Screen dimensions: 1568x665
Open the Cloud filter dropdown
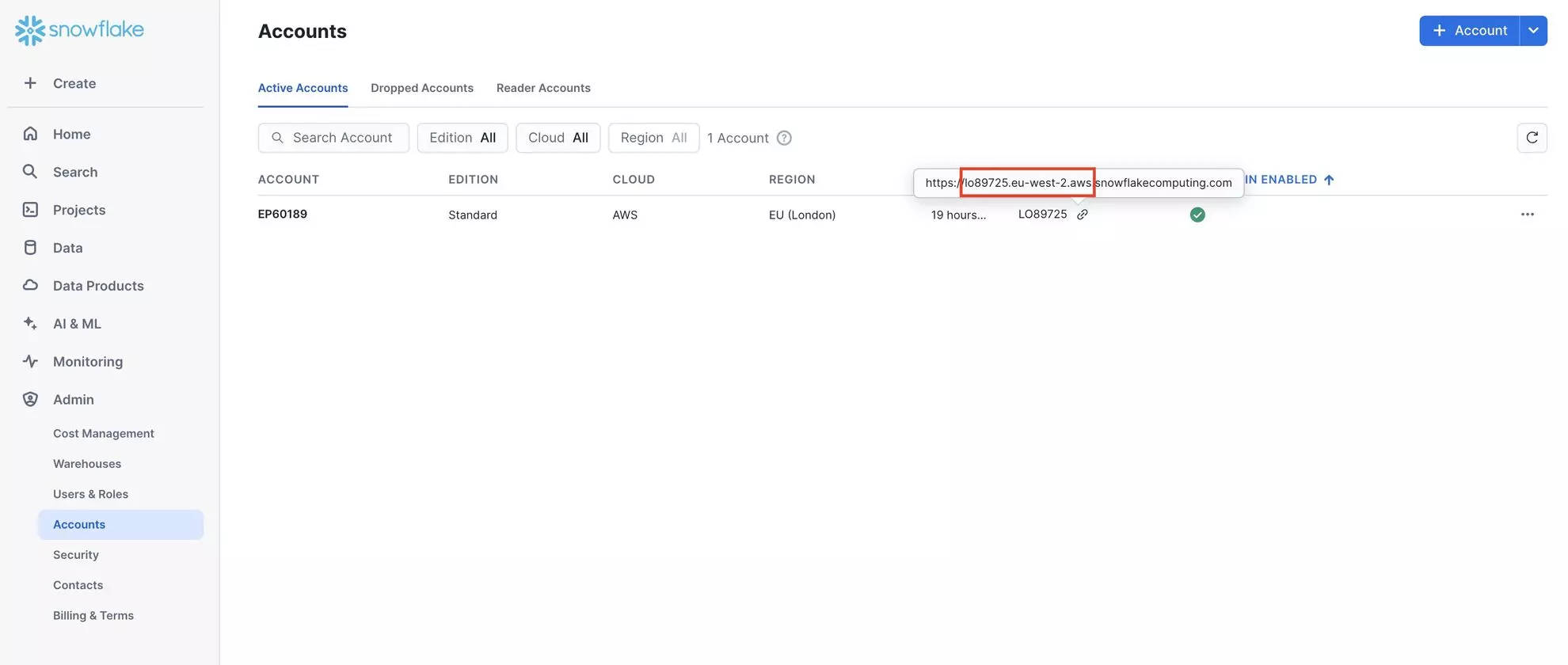tap(558, 138)
